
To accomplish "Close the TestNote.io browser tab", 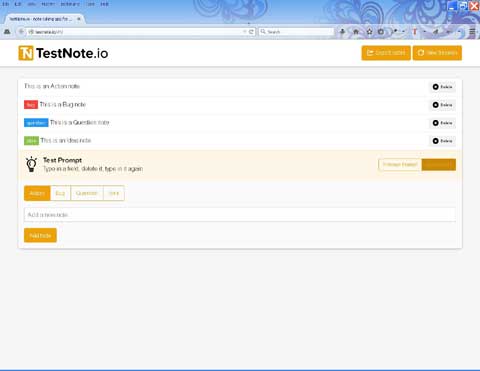I will point(79,19).
